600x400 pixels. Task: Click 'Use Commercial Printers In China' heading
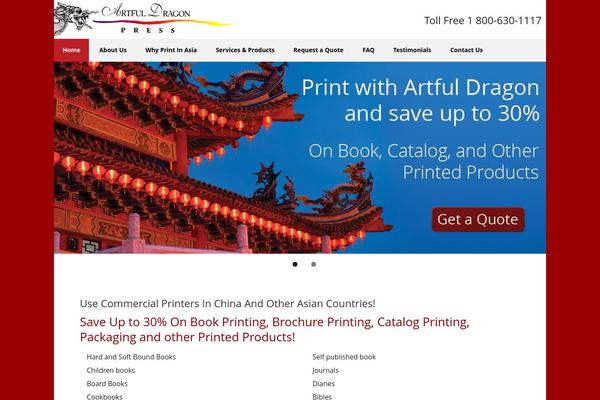[x=228, y=304]
